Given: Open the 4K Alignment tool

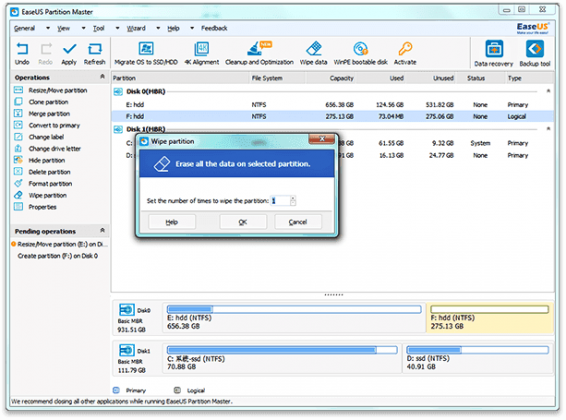Looking at the screenshot, I should pyautogui.click(x=201, y=53).
